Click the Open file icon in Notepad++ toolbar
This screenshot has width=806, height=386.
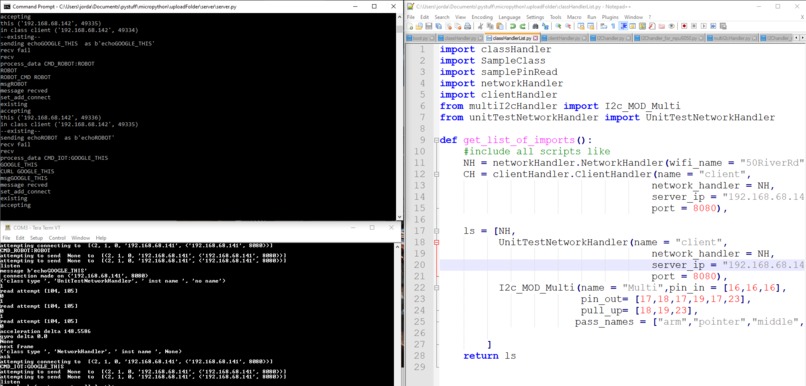[x=419, y=26]
